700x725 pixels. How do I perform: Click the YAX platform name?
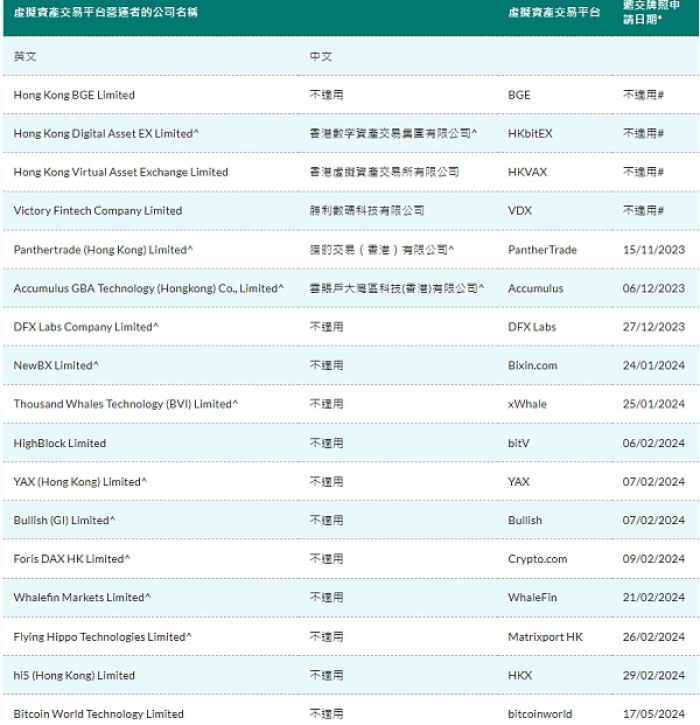(x=519, y=482)
